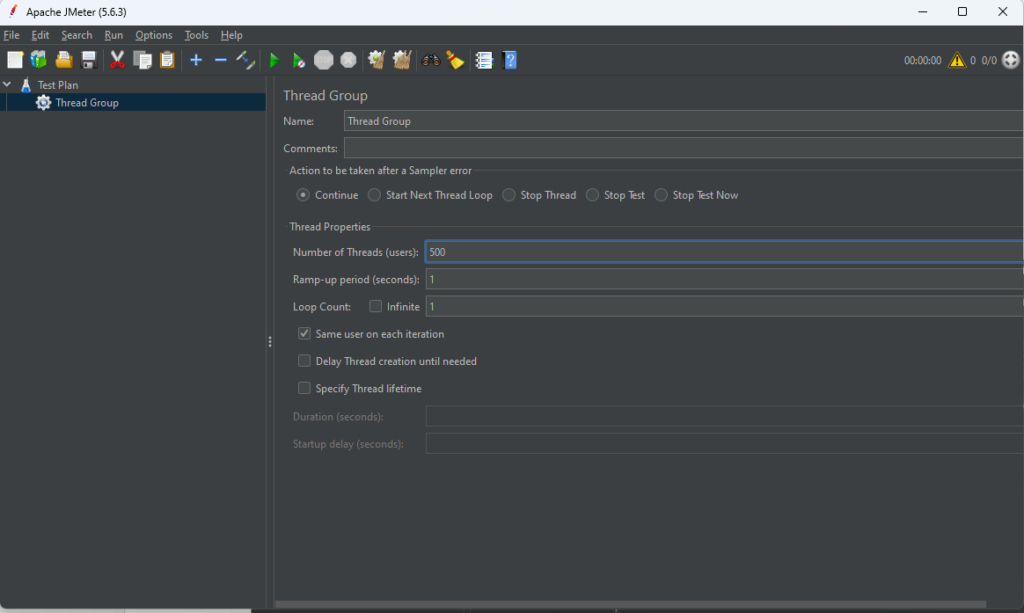Start the test with the green play icon
The image size is (1024, 613).
coord(273,61)
